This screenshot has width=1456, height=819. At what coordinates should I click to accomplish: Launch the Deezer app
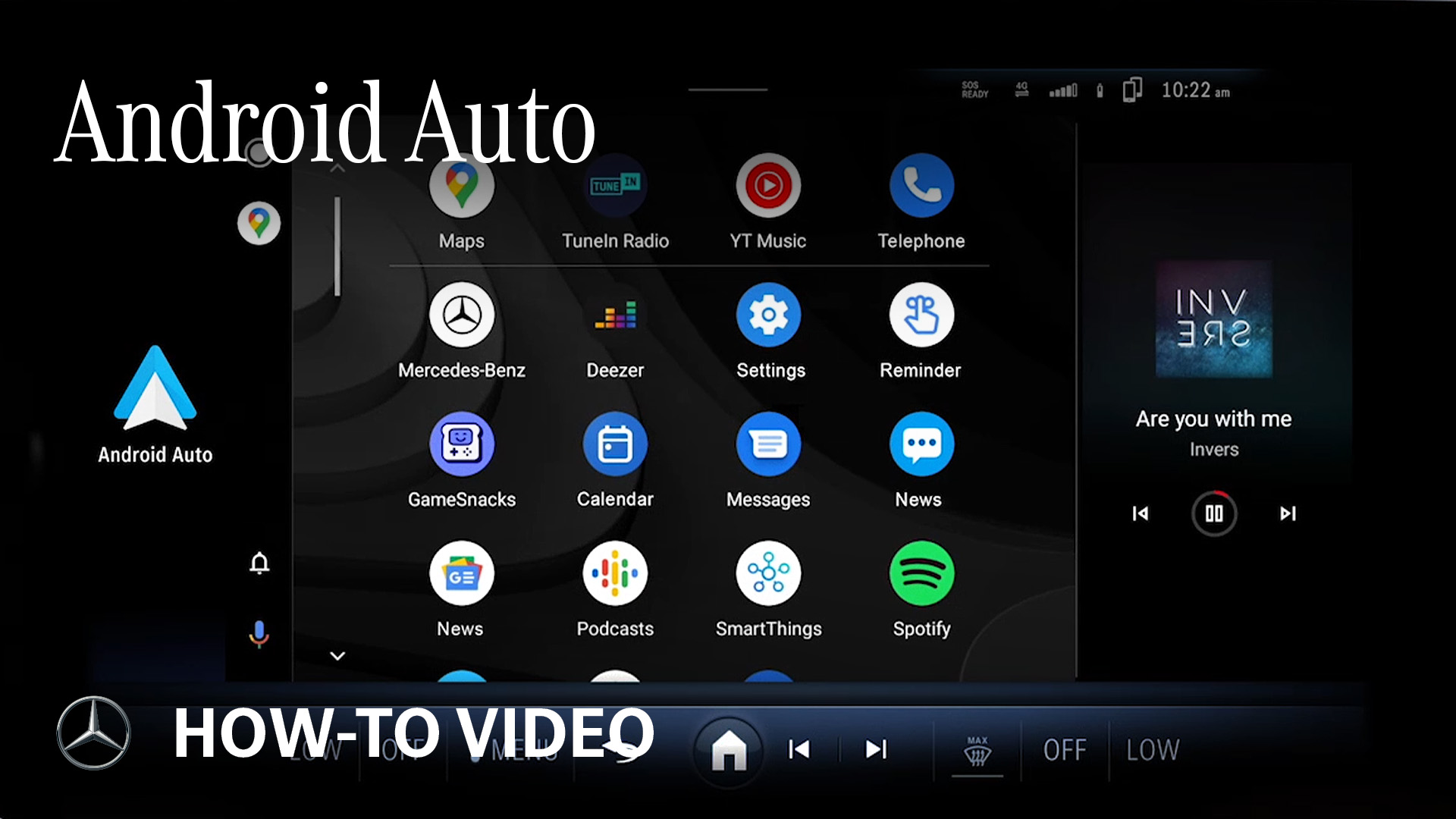point(615,315)
